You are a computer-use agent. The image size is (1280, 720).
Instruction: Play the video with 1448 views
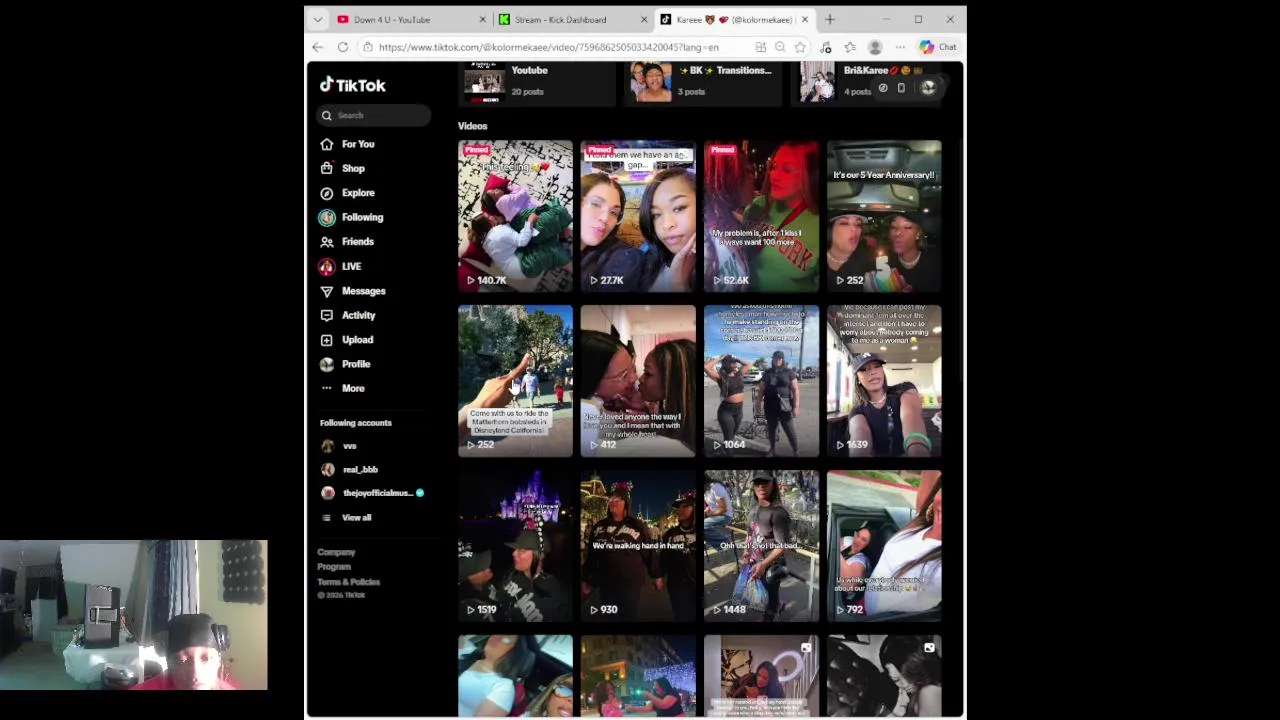(761, 546)
